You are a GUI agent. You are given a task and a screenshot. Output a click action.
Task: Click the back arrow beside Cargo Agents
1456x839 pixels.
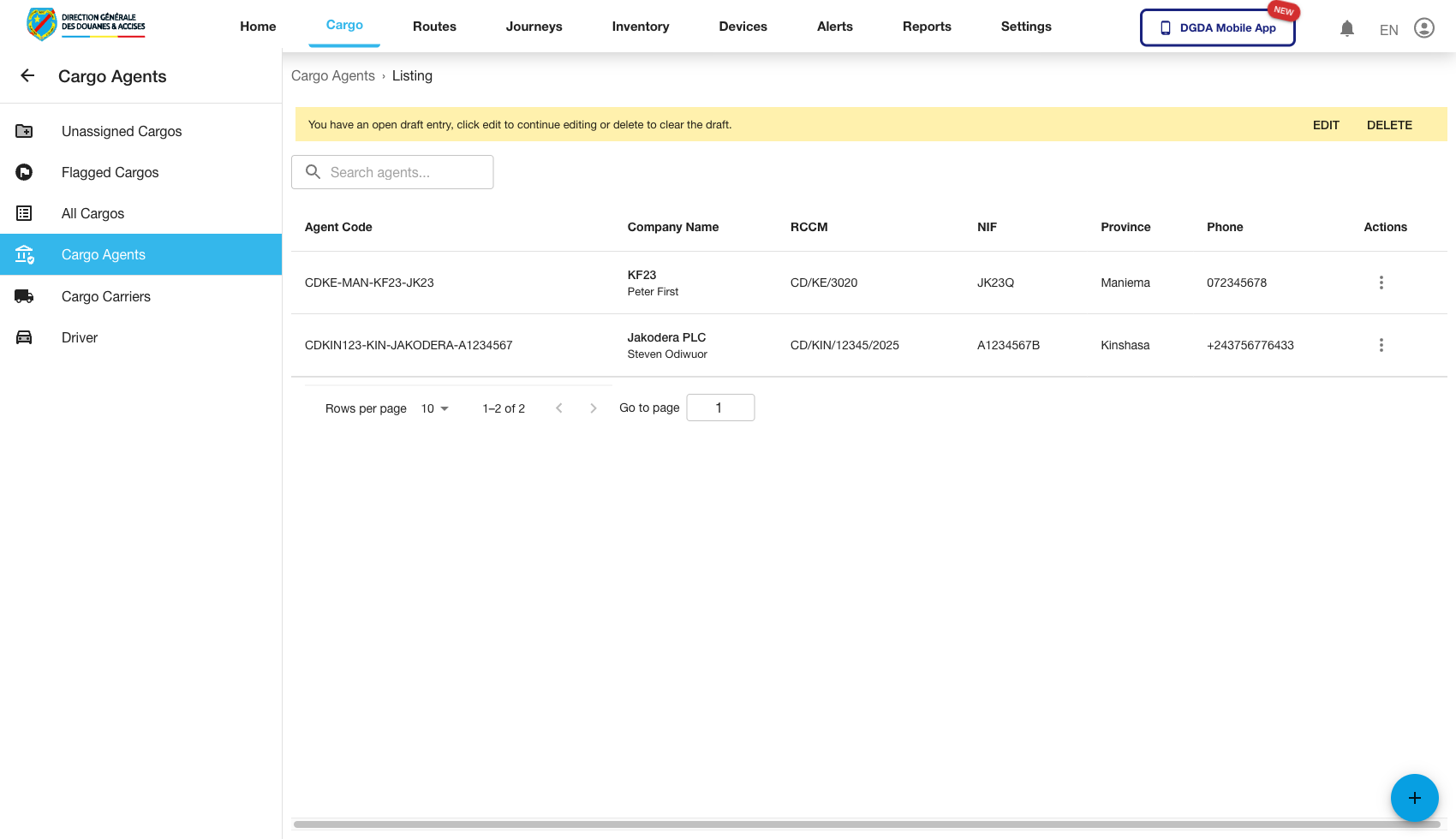tap(27, 76)
